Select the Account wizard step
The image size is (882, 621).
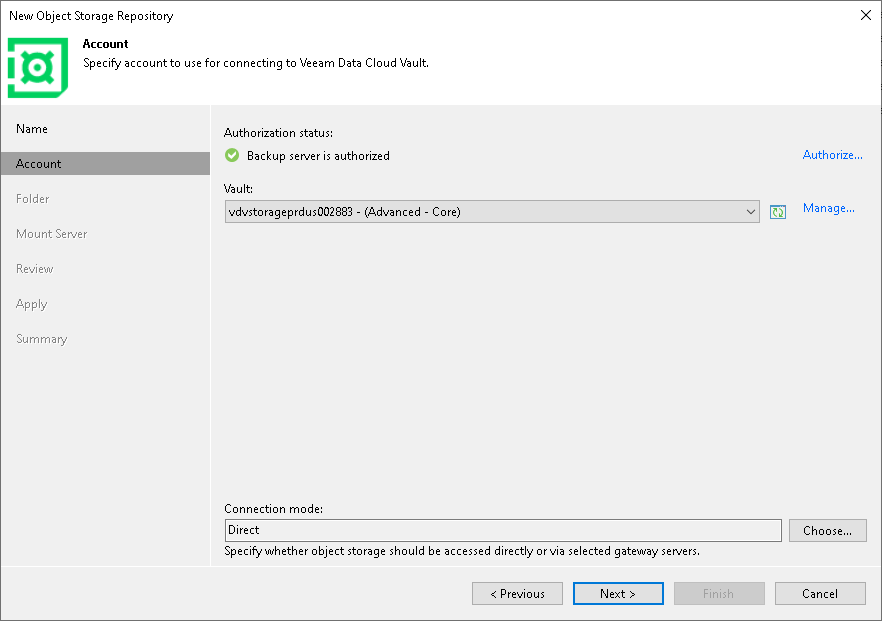[105, 164]
